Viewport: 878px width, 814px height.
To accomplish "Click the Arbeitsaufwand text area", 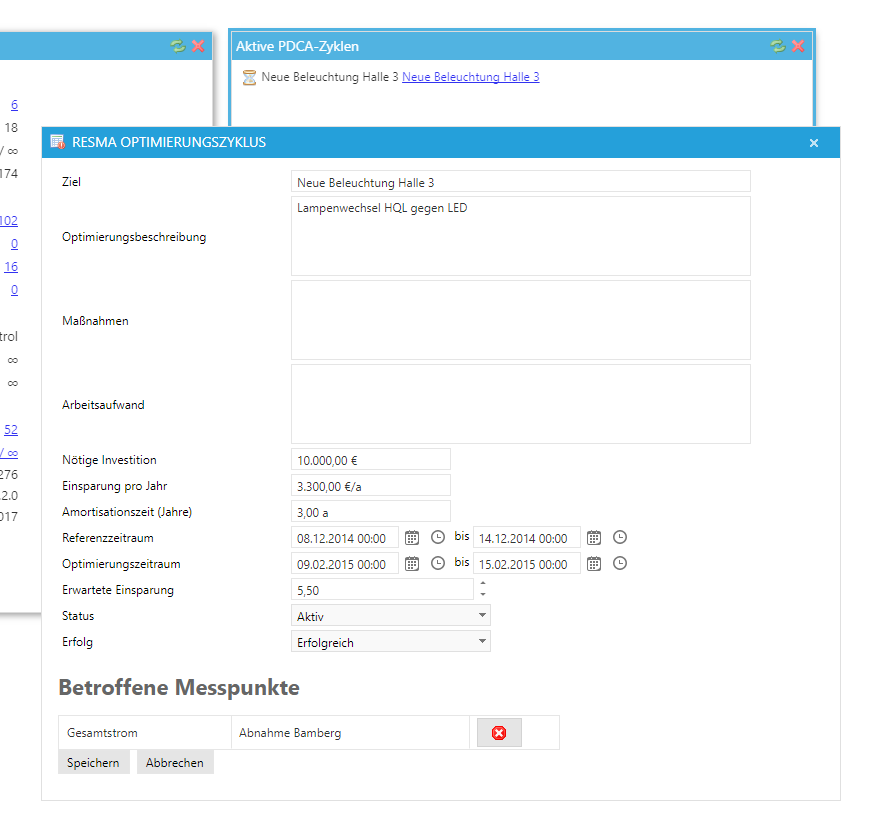I will point(520,404).
